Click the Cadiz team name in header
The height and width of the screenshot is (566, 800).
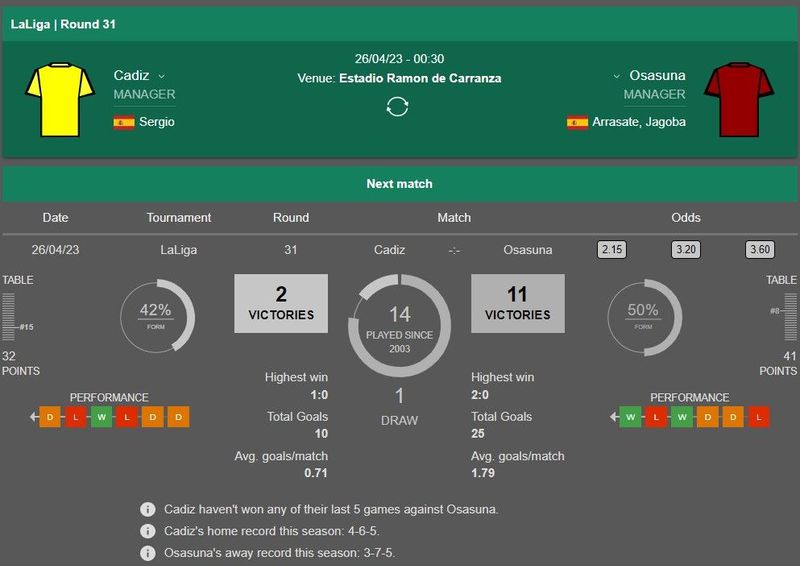132,76
